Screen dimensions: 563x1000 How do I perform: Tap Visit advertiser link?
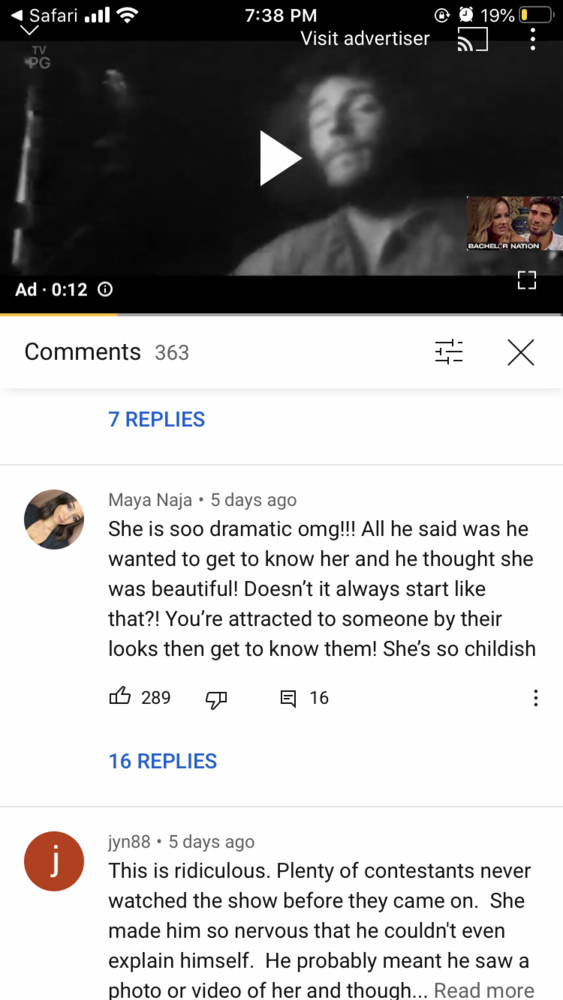[x=365, y=38]
